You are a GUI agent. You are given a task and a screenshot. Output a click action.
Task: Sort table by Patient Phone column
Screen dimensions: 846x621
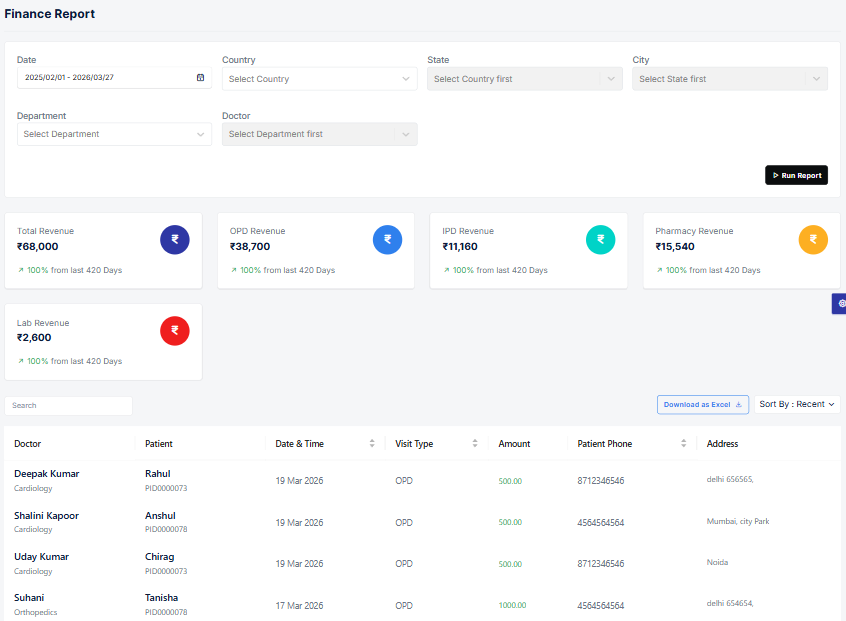[x=684, y=444]
